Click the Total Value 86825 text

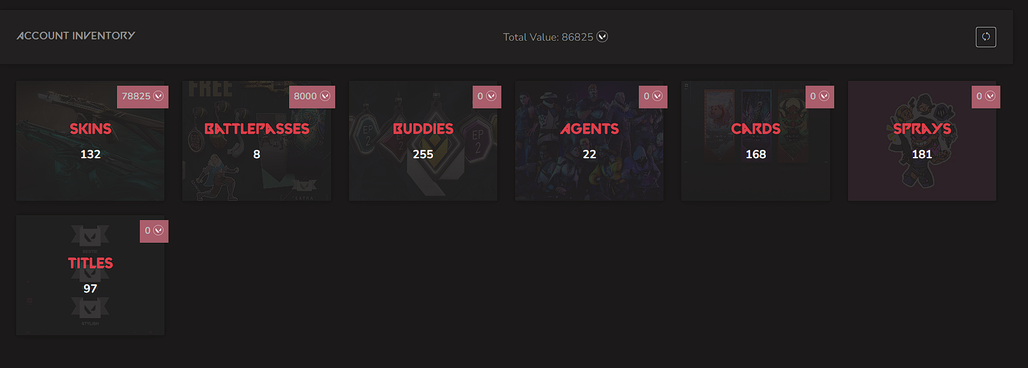tap(548, 37)
